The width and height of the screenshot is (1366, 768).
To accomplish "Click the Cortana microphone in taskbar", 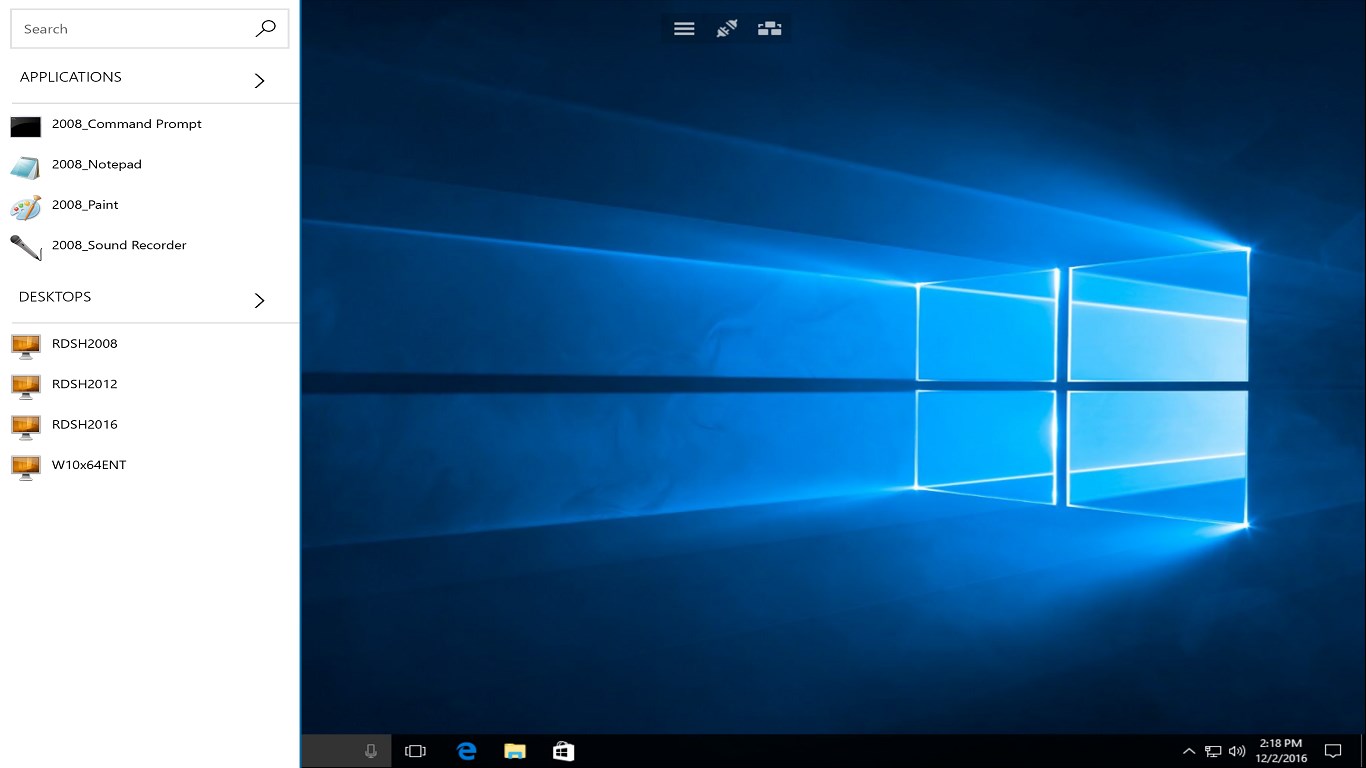I will [371, 751].
